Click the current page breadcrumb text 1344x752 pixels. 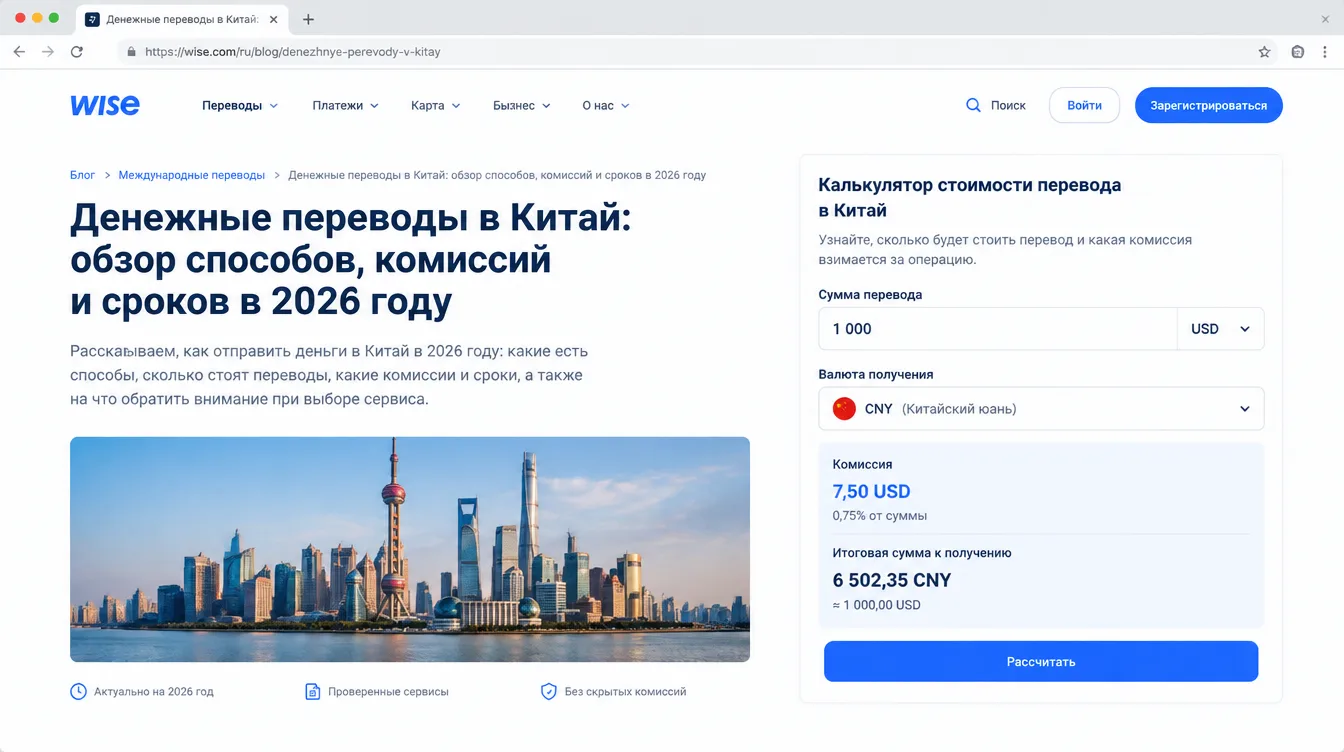point(497,175)
